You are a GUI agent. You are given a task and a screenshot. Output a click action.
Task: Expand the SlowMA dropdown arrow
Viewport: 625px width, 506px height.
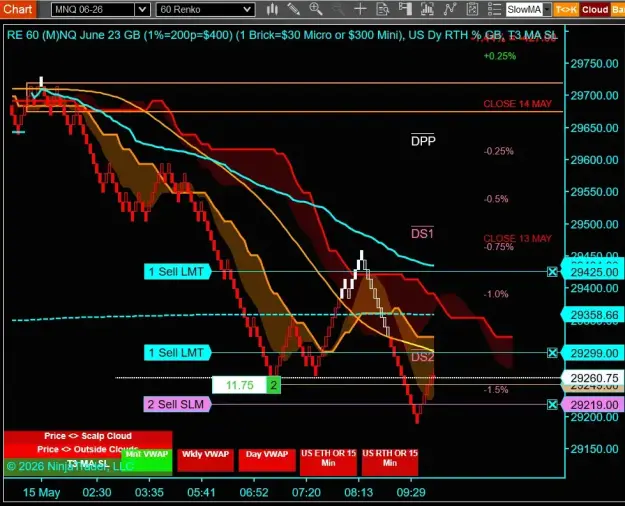pos(547,10)
